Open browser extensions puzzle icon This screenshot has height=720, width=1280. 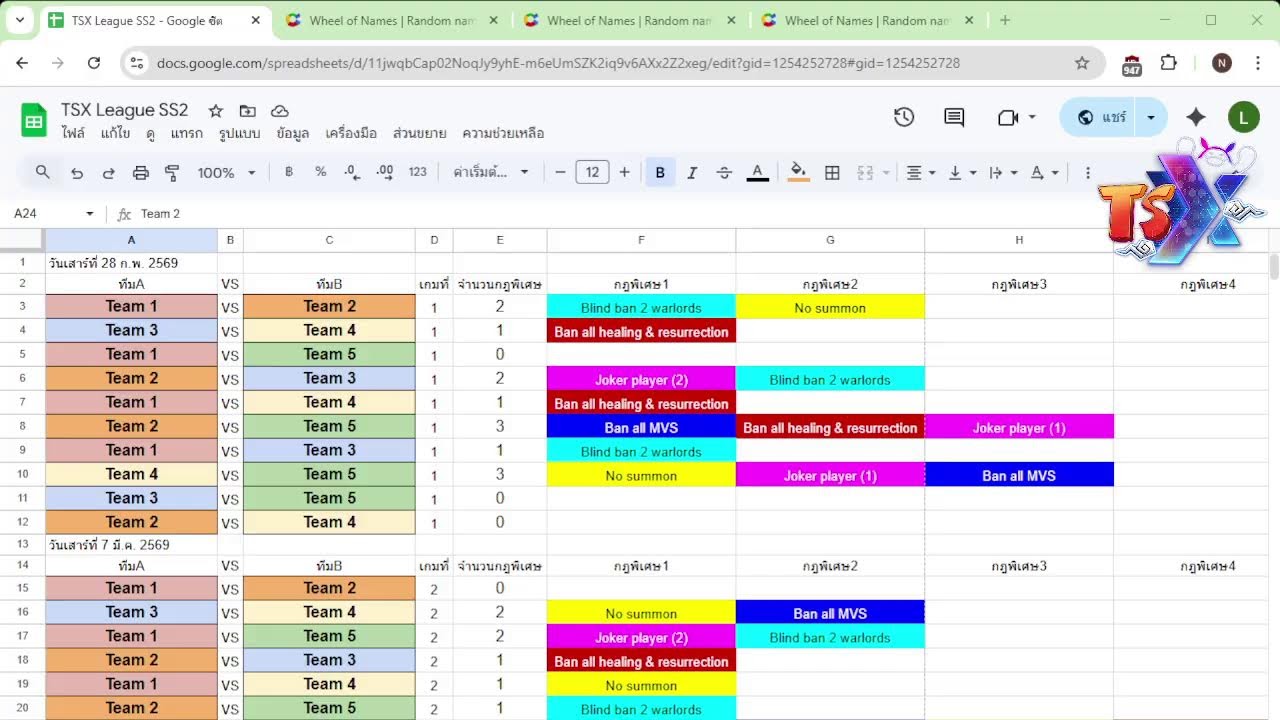pyautogui.click(x=1169, y=63)
